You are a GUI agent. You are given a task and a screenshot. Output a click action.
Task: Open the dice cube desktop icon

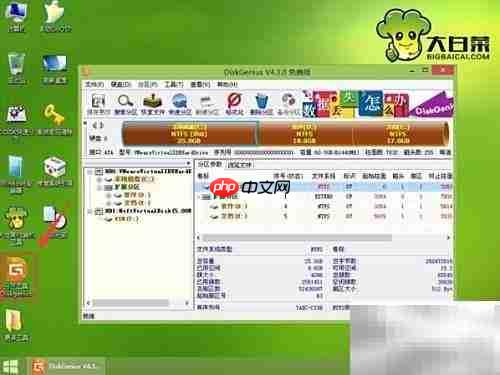click(54, 171)
